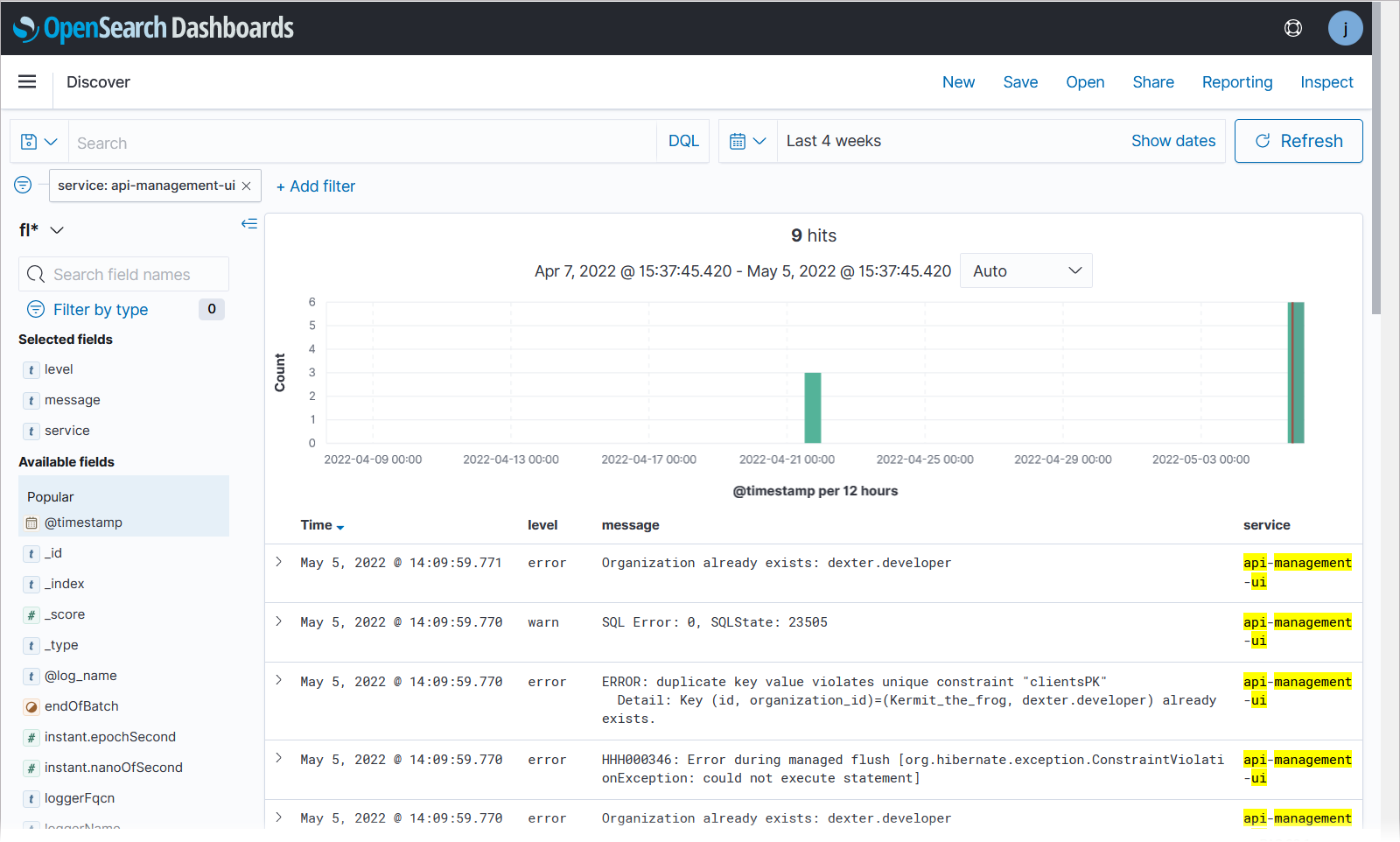The image size is (1400, 842).
Task: Click the Add filter link
Action: point(316,186)
